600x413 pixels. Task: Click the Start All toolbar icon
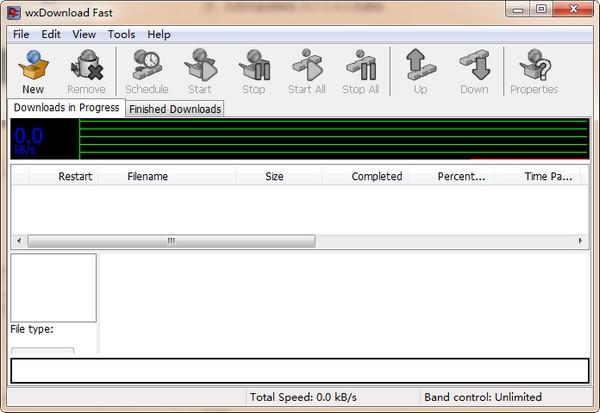click(x=306, y=71)
